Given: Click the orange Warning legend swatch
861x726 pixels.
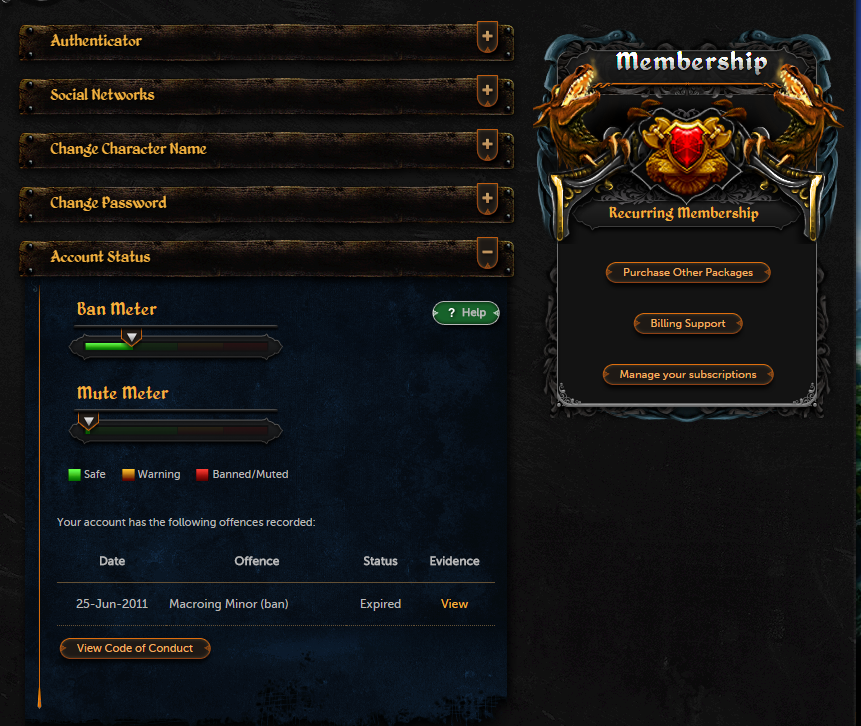Looking at the screenshot, I should pyautogui.click(x=128, y=474).
